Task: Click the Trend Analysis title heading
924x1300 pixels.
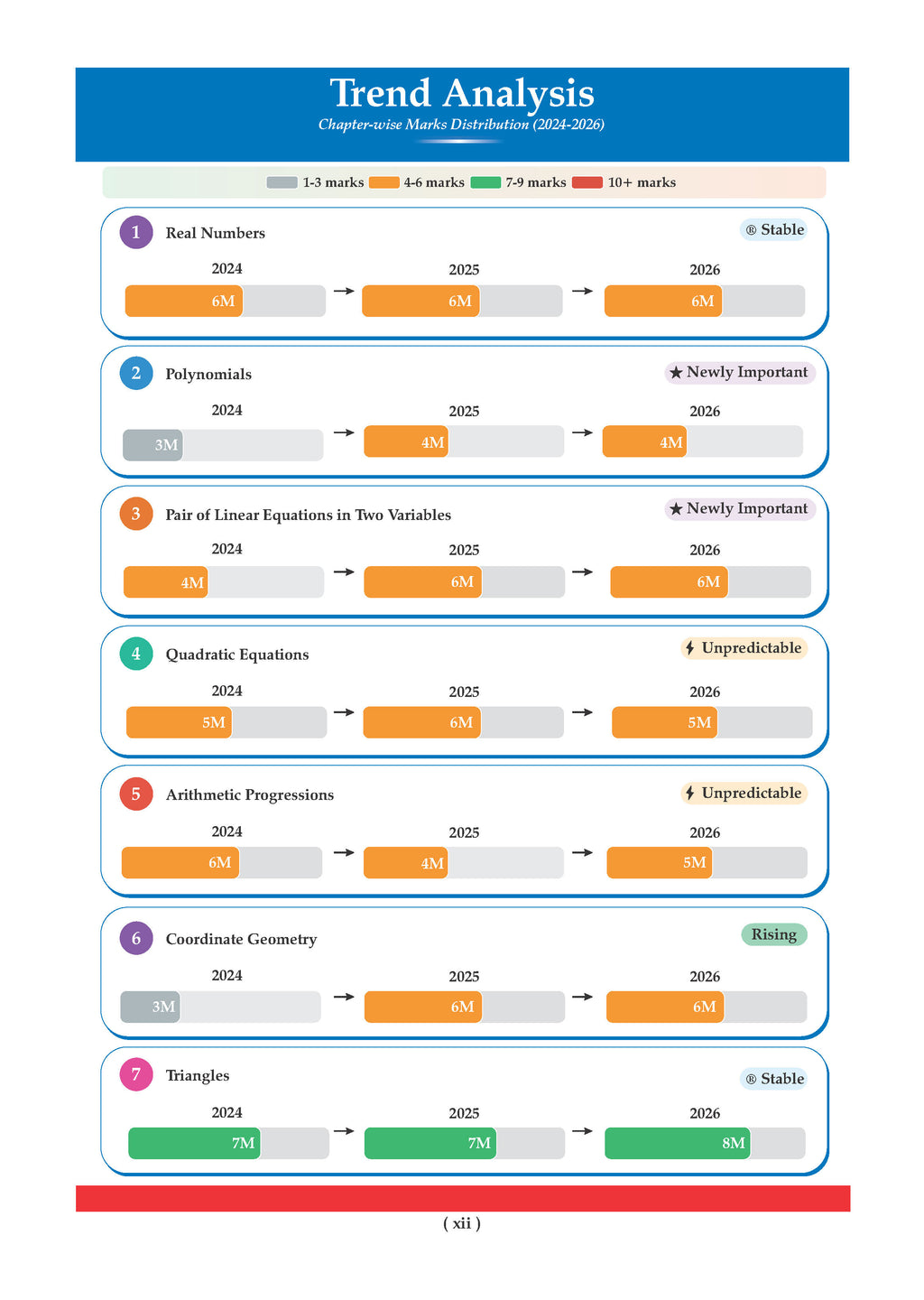Action: point(461,93)
